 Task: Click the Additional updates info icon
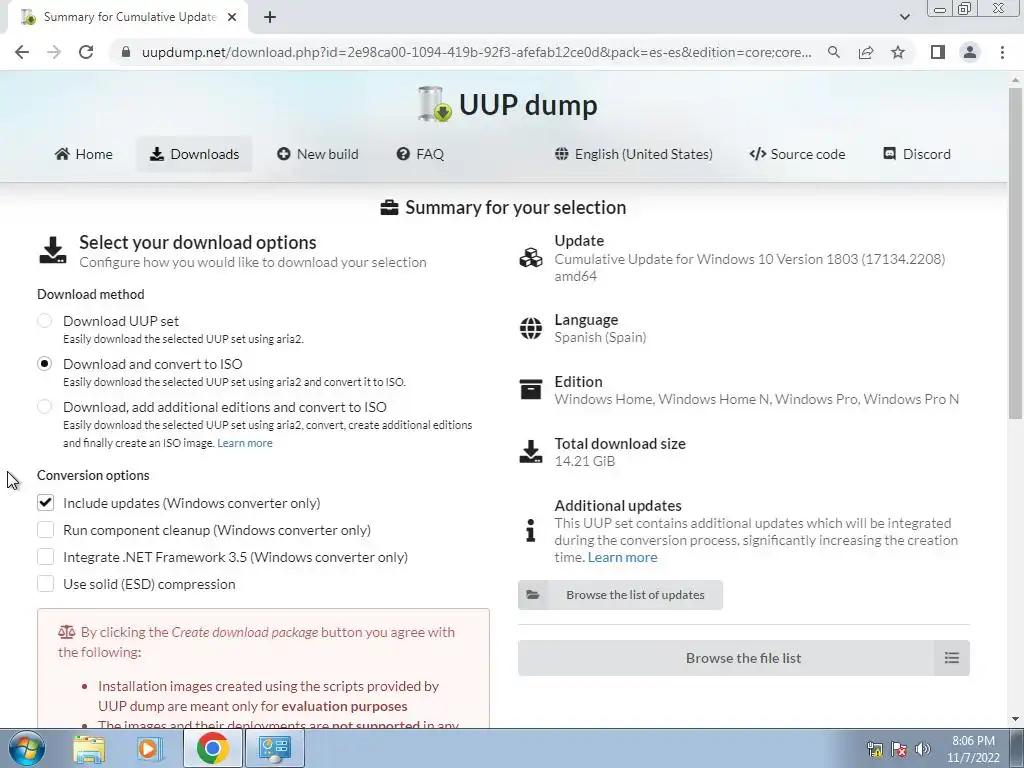[531, 530]
